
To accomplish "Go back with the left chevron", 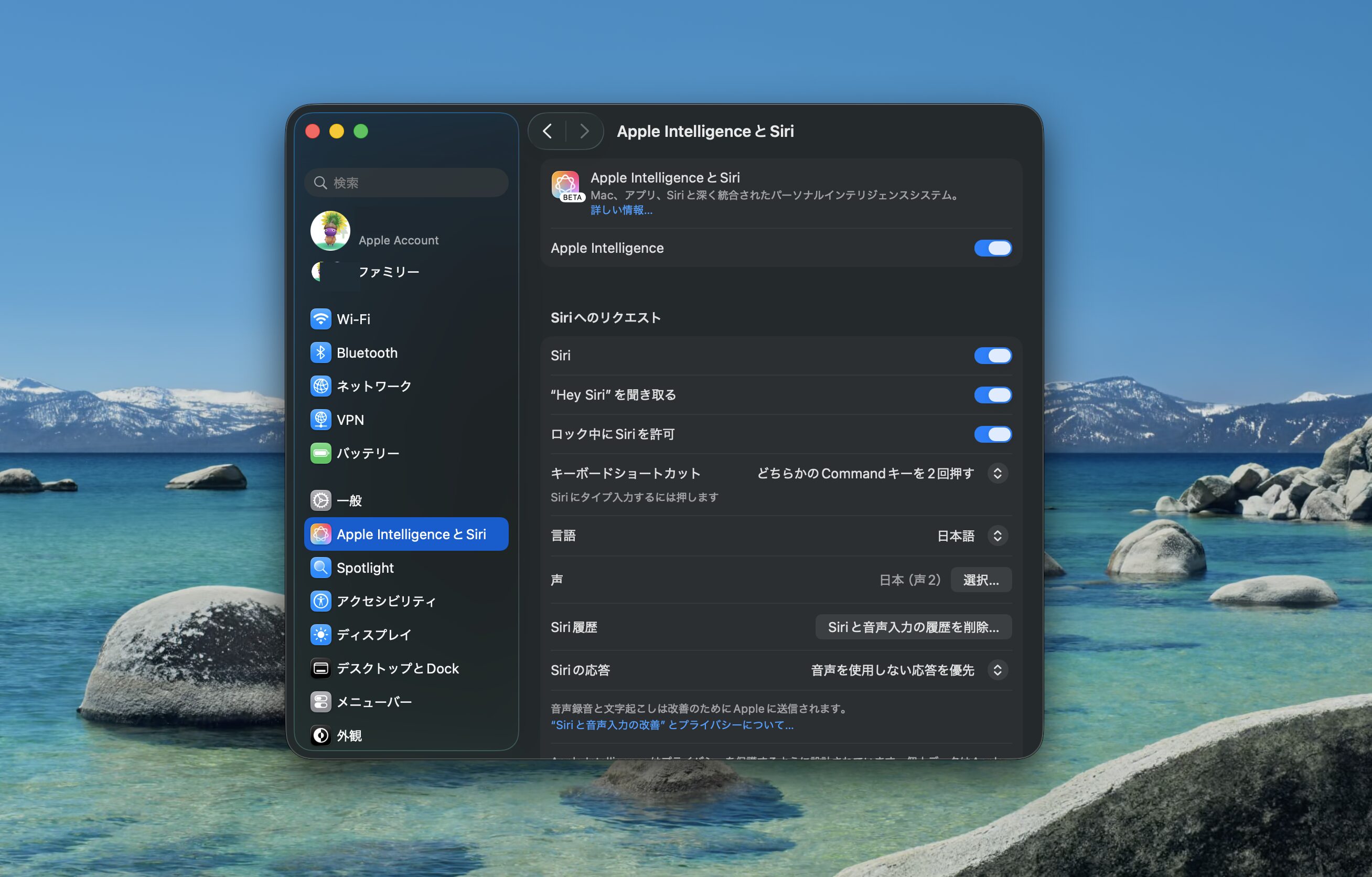I will [548, 132].
